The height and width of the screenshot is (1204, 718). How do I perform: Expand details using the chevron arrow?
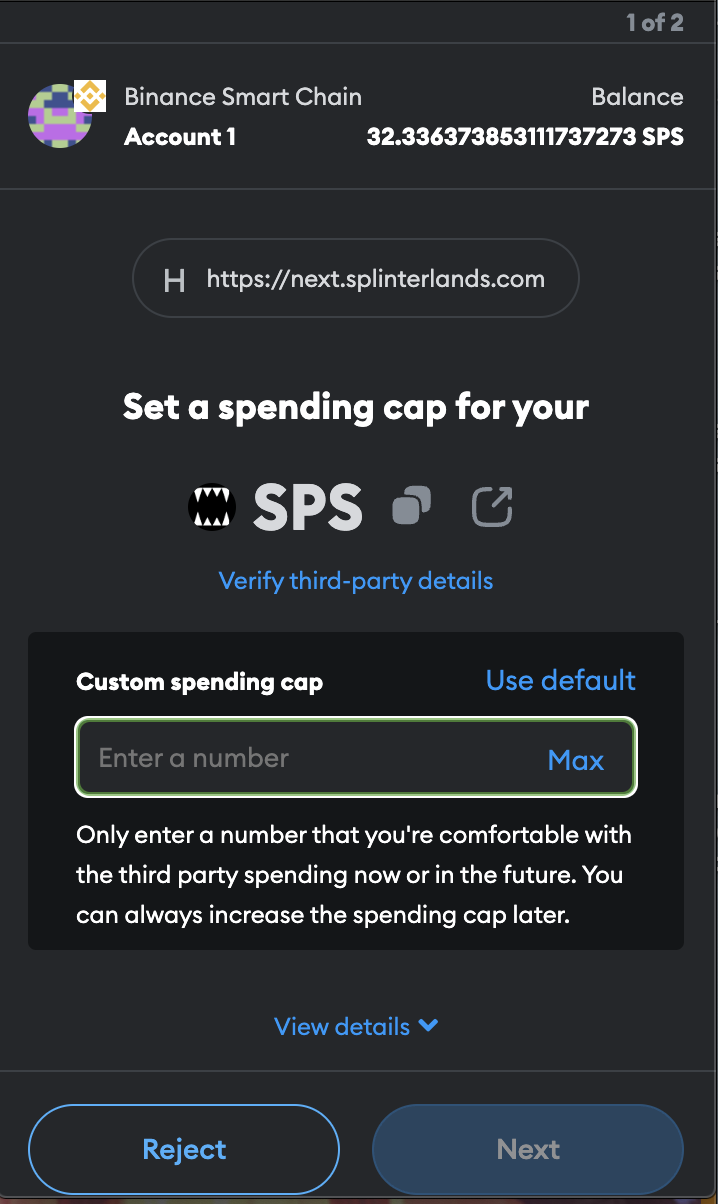tap(428, 1025)
